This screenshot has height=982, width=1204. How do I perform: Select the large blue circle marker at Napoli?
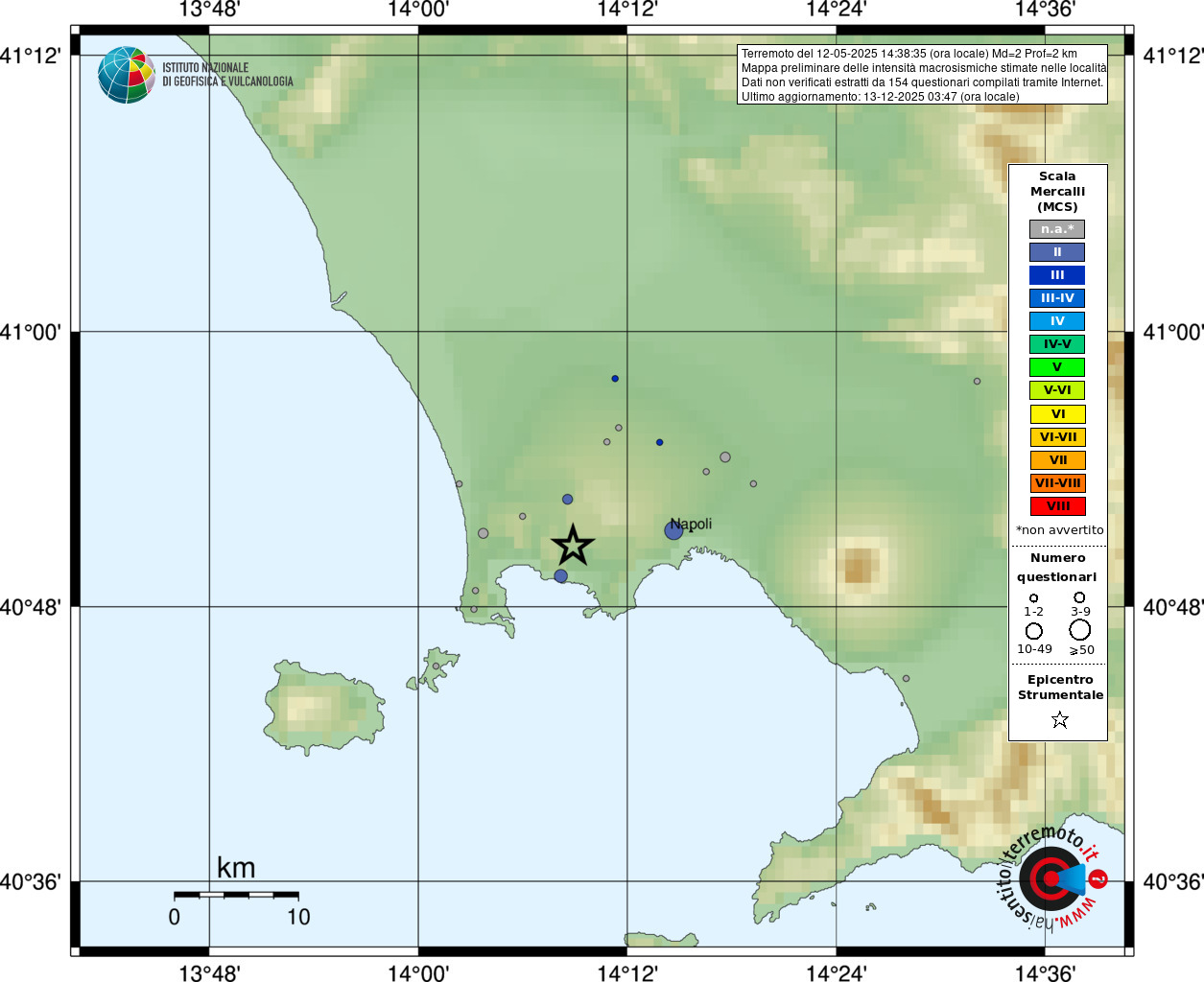673,530
